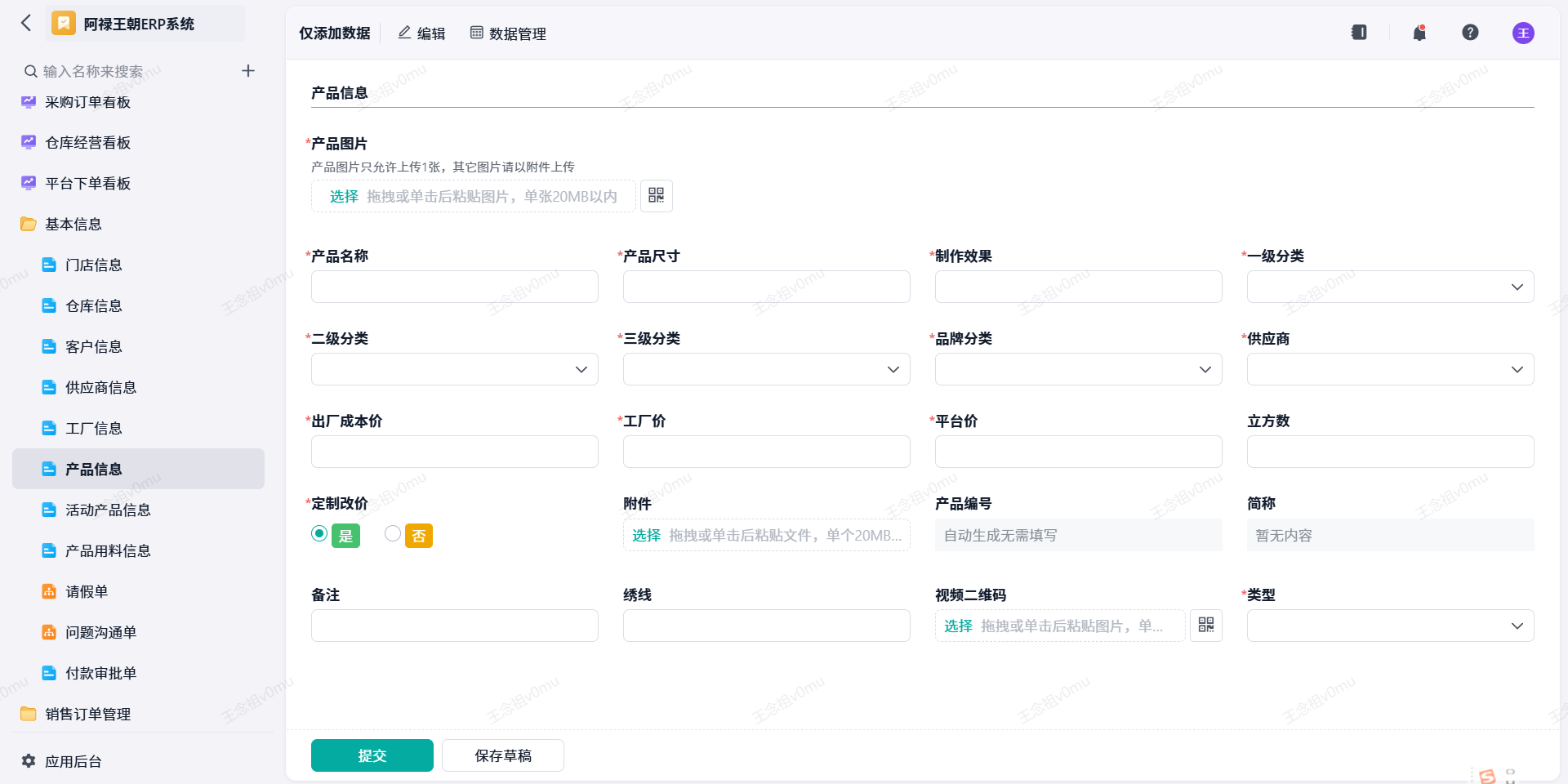Screen dimensions: 1568x784
Task: Open the 二级分类 dropdown
Action: pos(454,369)
